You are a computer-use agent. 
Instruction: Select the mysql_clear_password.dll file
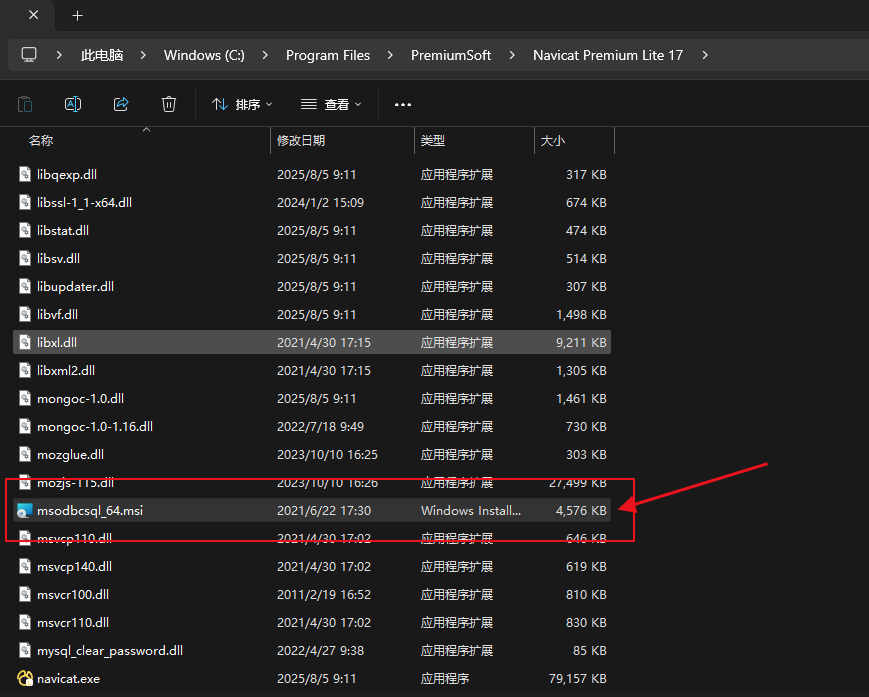[110, 651]
